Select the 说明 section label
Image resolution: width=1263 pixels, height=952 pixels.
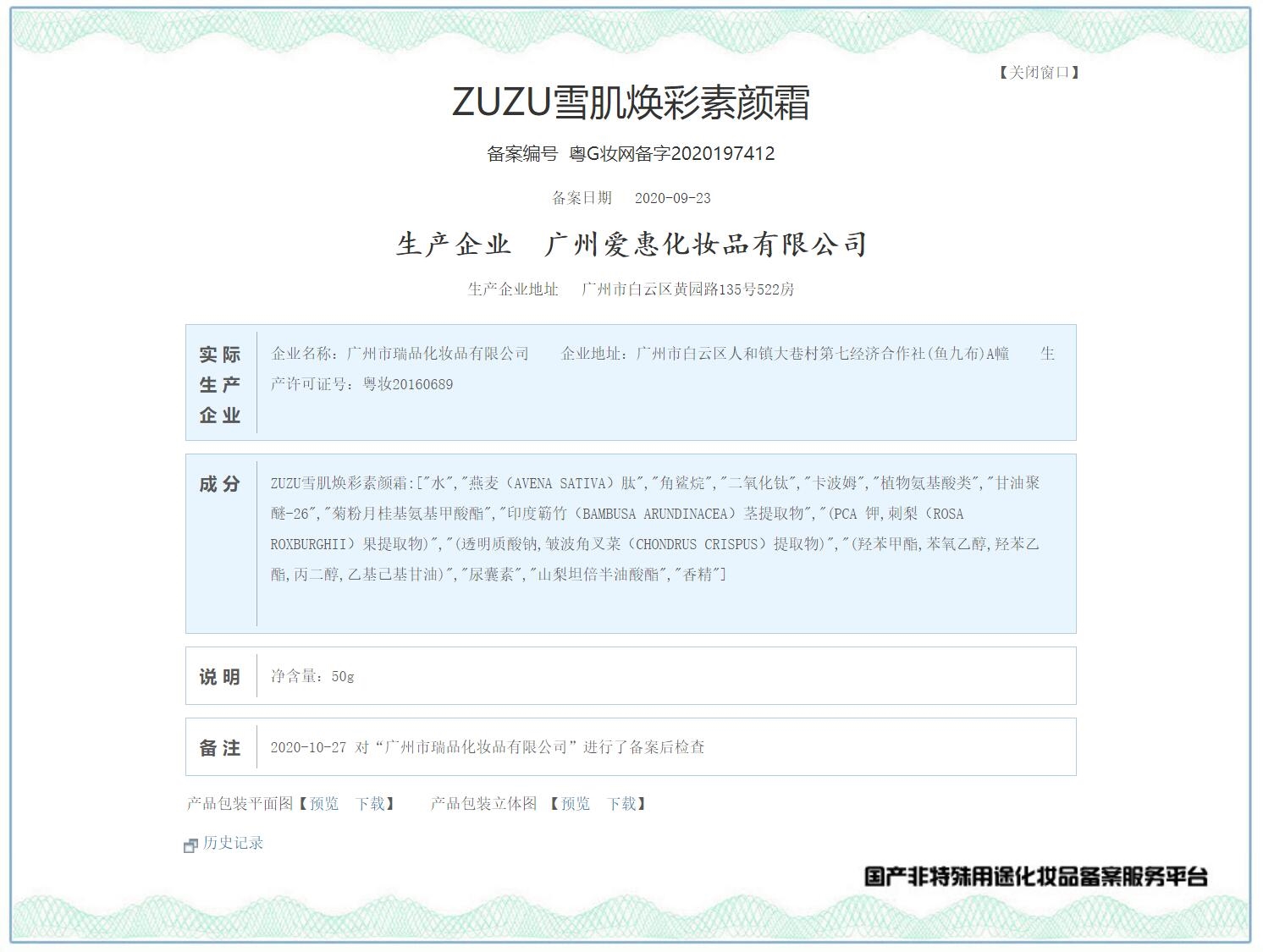point(220,677)
